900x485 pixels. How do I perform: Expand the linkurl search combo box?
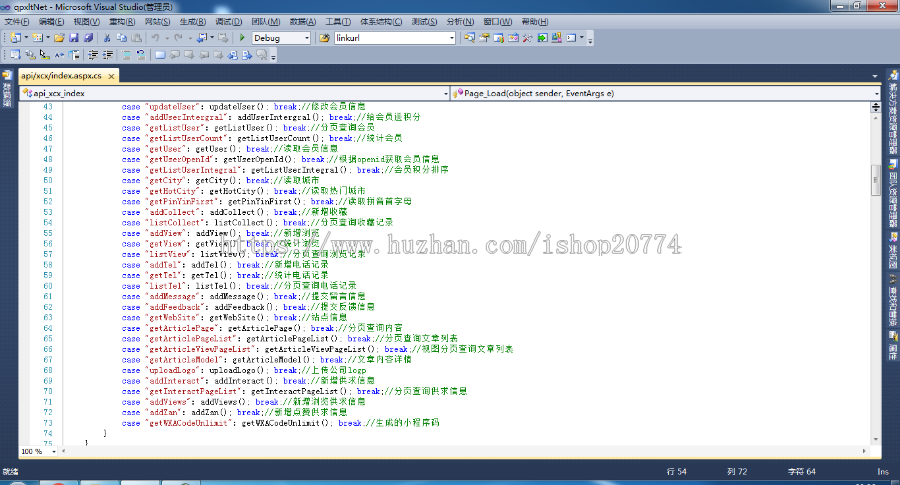(x=451, y=37)
